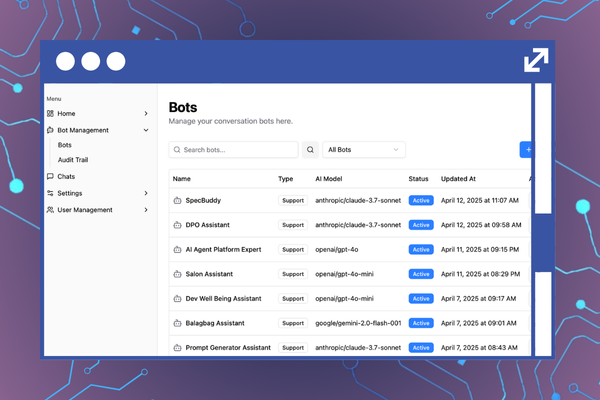Click the Active status badge for SpecBuddy
The image size is (600, 400).
[x=421, y=200]
